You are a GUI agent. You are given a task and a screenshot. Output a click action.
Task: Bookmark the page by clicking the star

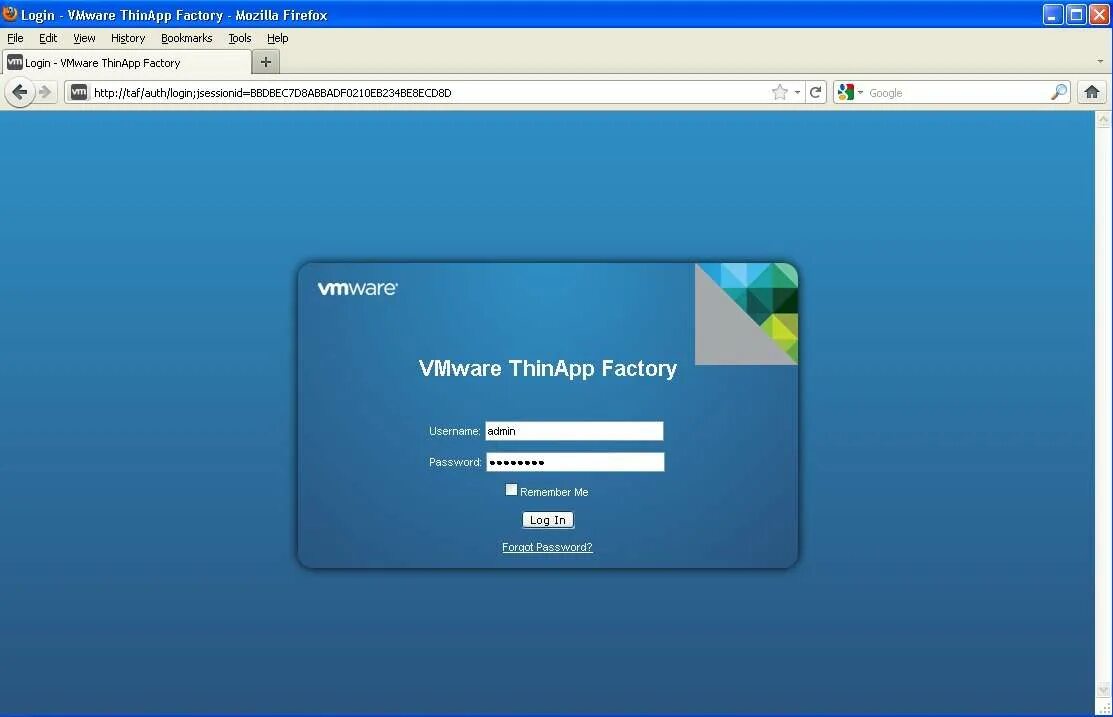tap(778, 92)
